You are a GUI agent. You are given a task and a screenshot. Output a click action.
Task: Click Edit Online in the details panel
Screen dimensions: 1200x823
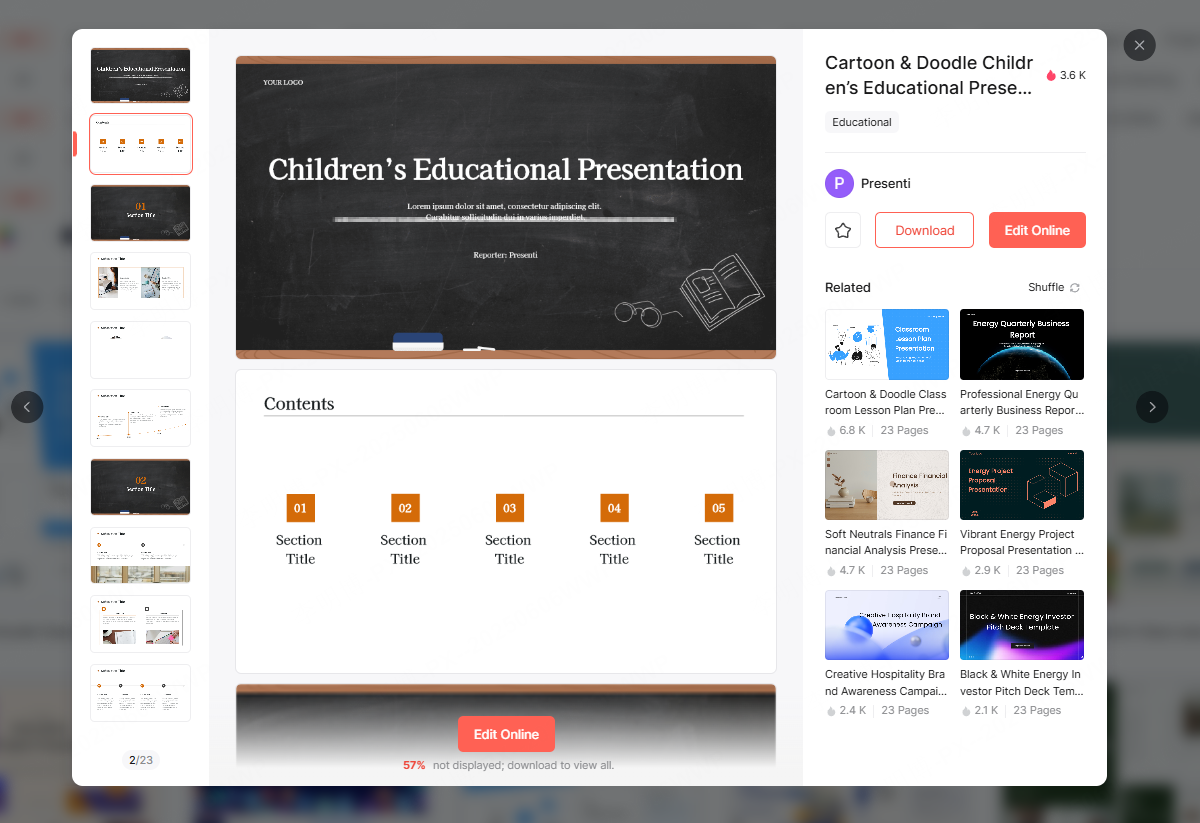(x=1037, y=230)
